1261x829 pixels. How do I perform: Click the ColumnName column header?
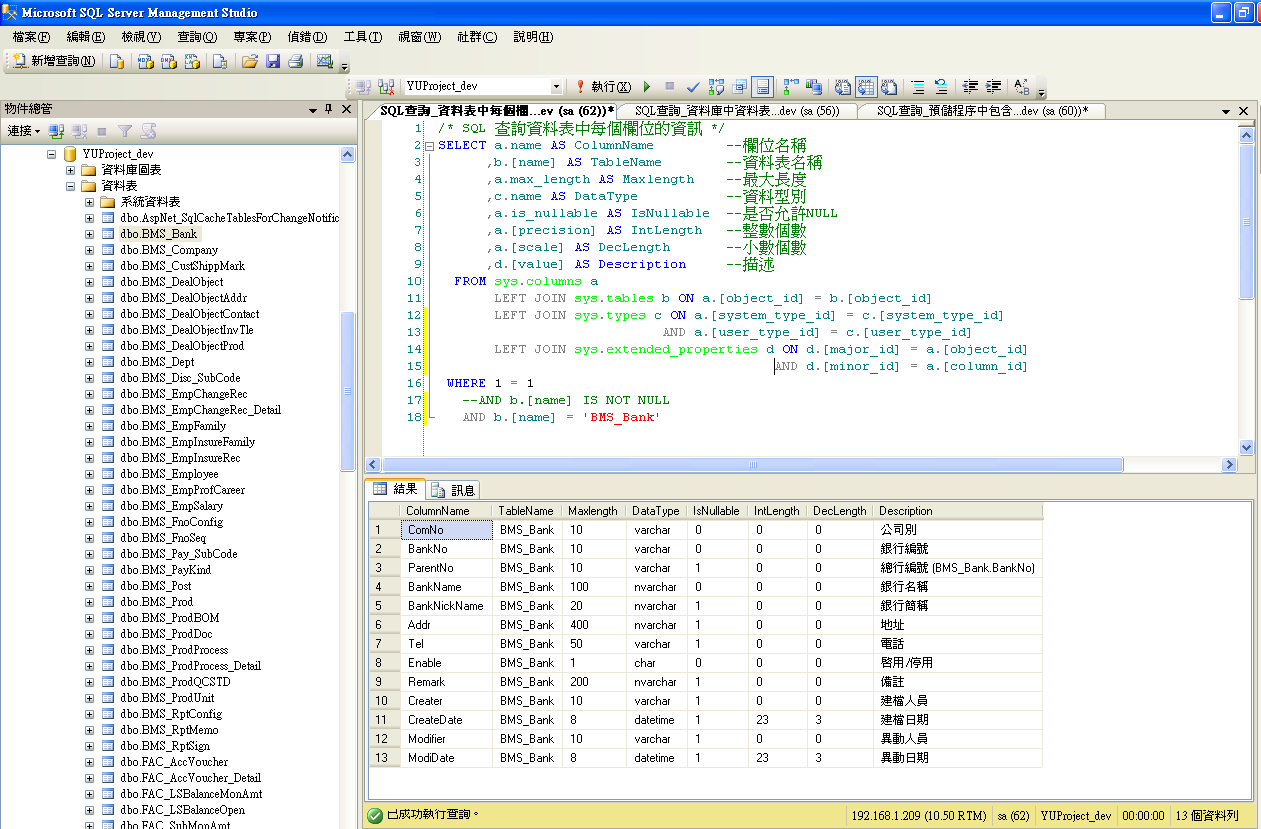click(446, 511)
